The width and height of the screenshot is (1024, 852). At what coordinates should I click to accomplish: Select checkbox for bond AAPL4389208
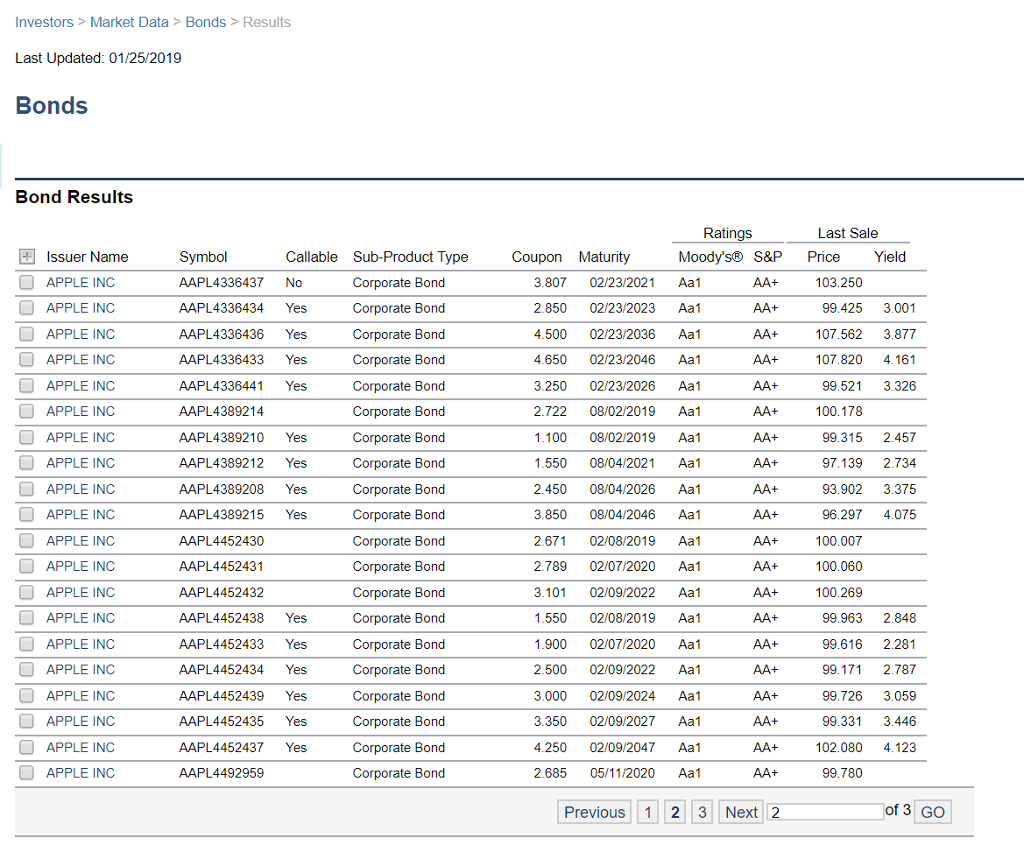click(x=26, y=488)
